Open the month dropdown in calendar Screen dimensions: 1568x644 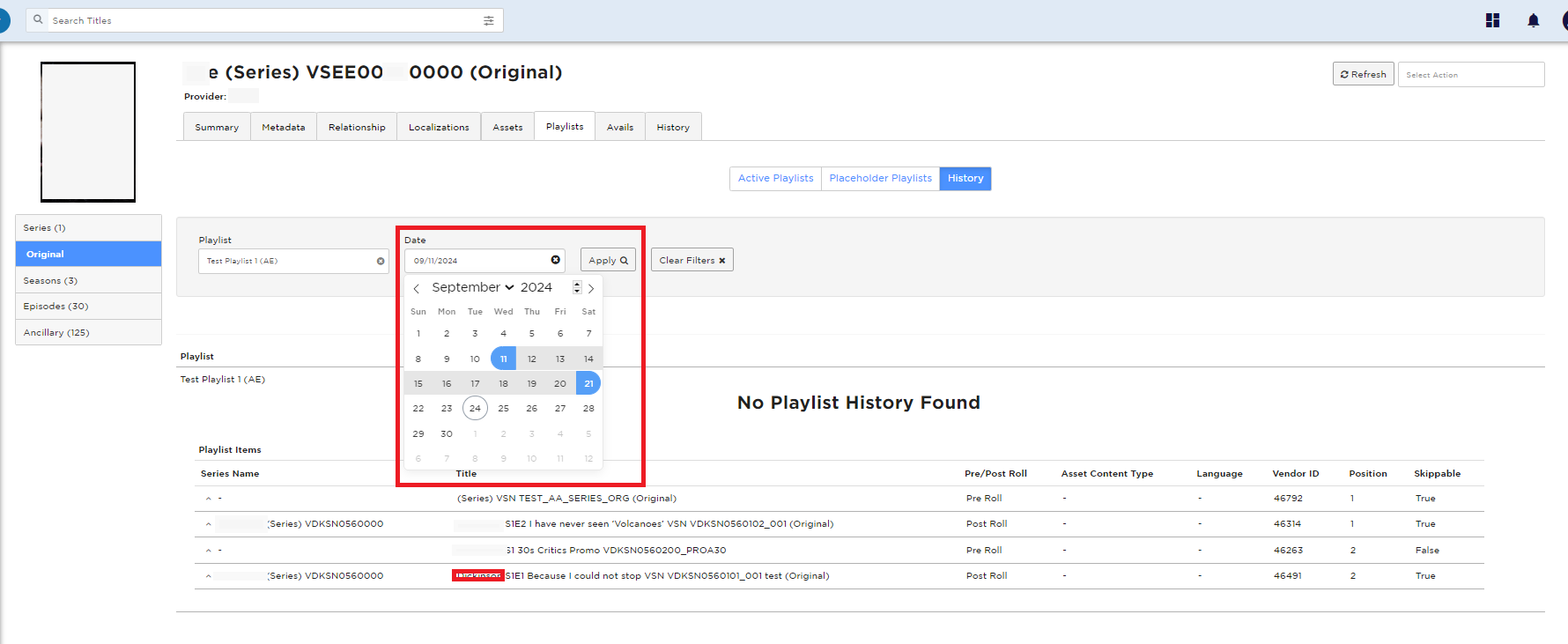pyautogui.click(x=473, y=287)
